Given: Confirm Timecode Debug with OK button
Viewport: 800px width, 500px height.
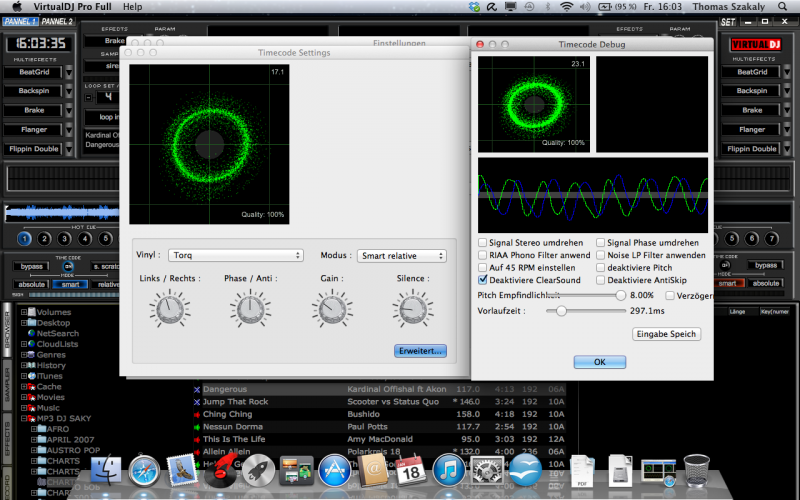Looking at the screenshot, I should click(599, 362).
